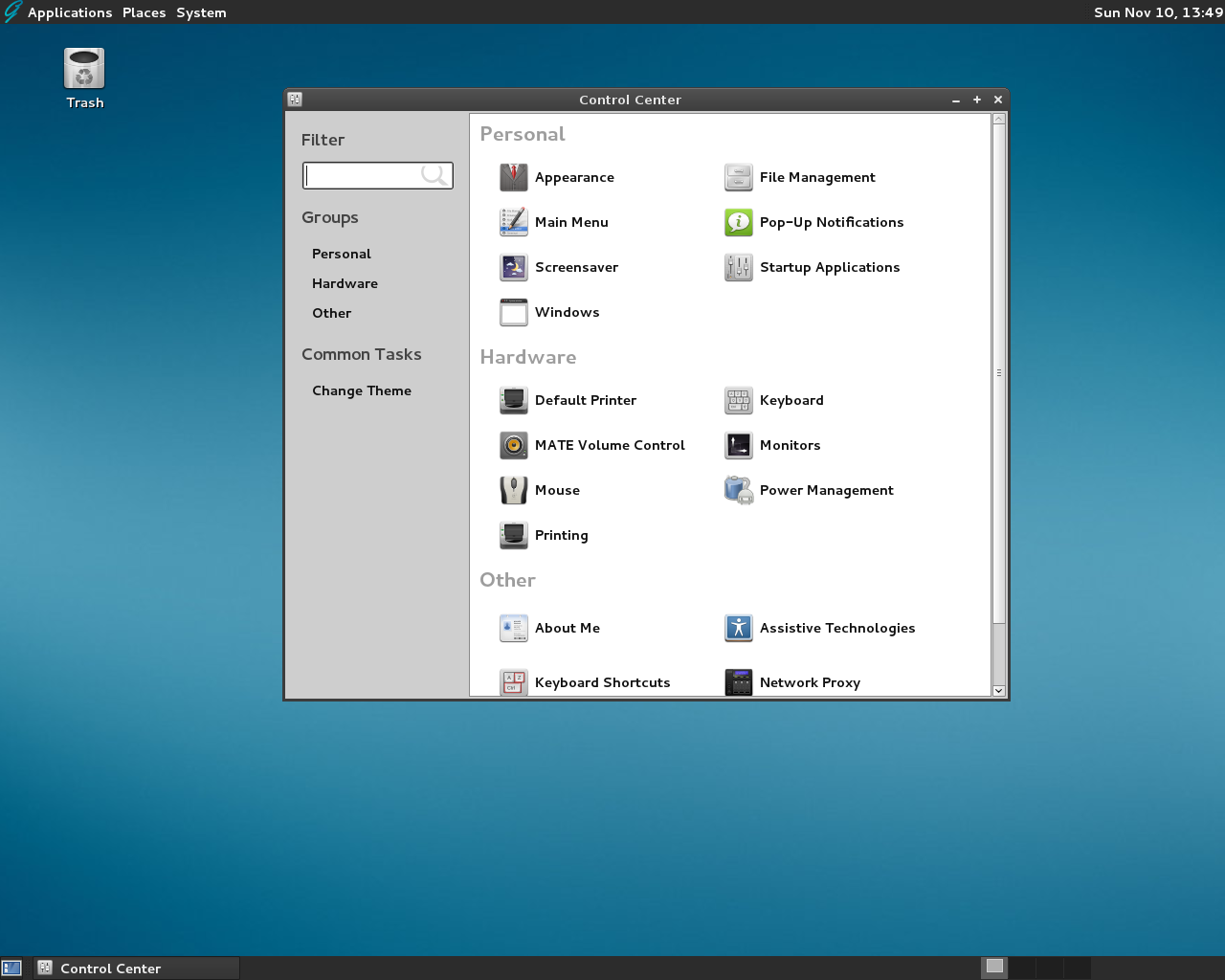Screen dimensions: 1225x980
Task: Open the Windows preferences icon
Action: tap(514, 312)
